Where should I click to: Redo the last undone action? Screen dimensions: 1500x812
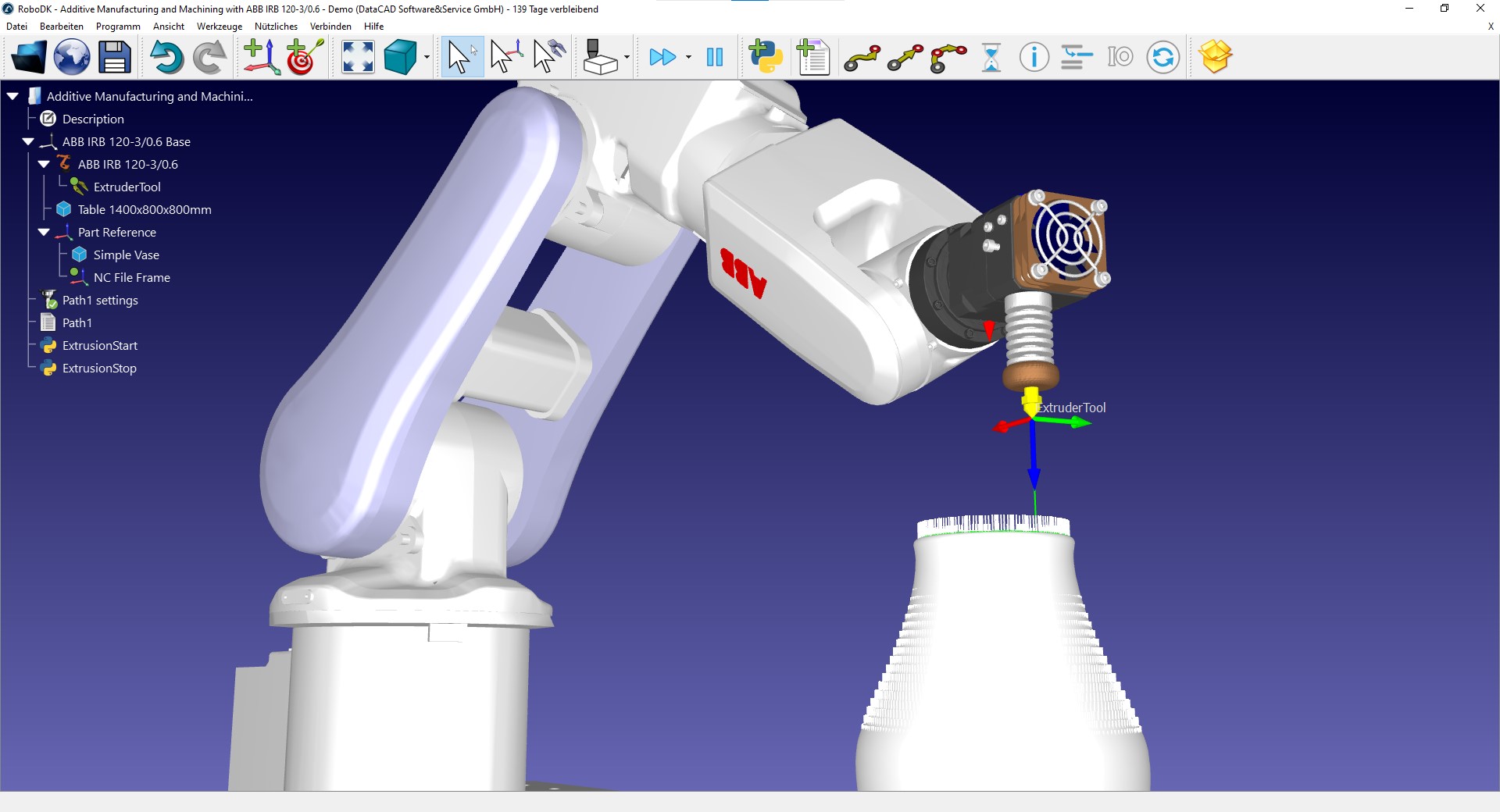click(x=209, y=57)
